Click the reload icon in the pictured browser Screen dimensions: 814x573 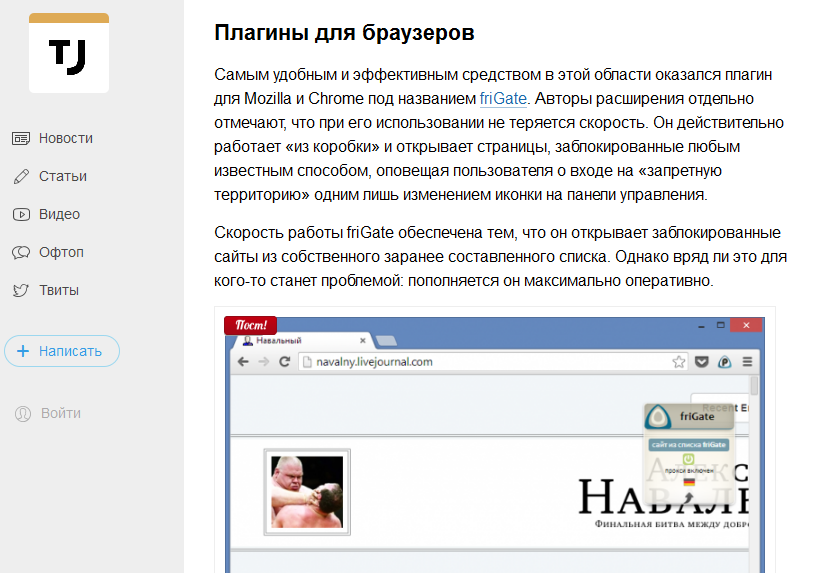284,362
